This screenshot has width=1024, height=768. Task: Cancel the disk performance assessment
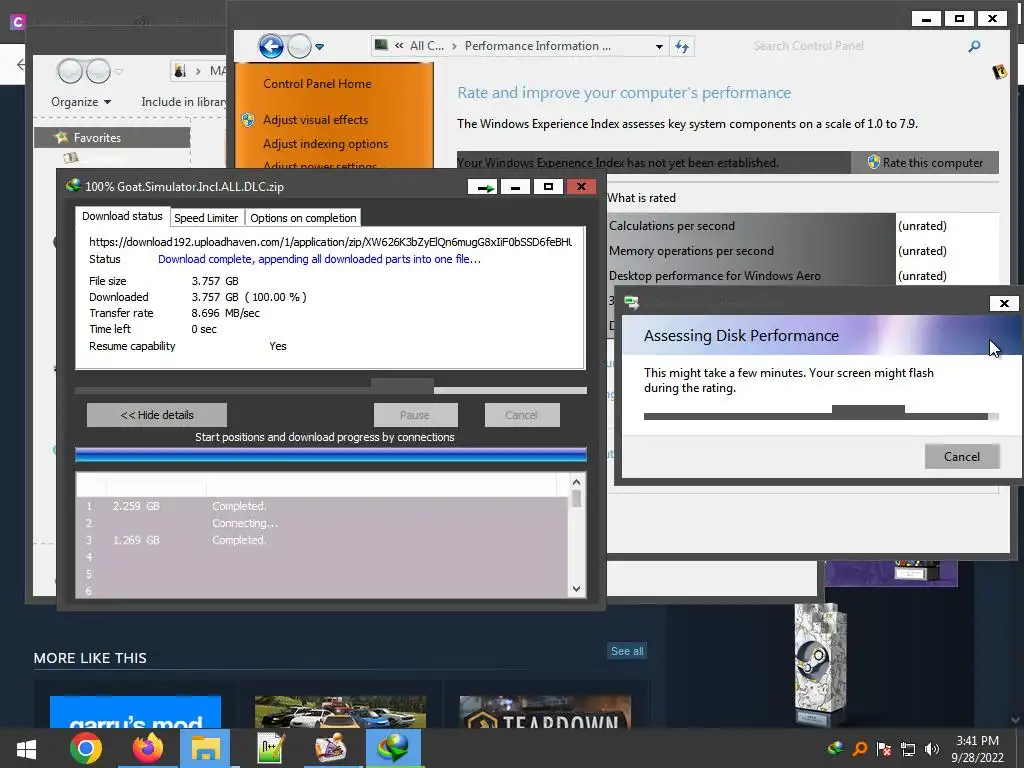point(962,456)
